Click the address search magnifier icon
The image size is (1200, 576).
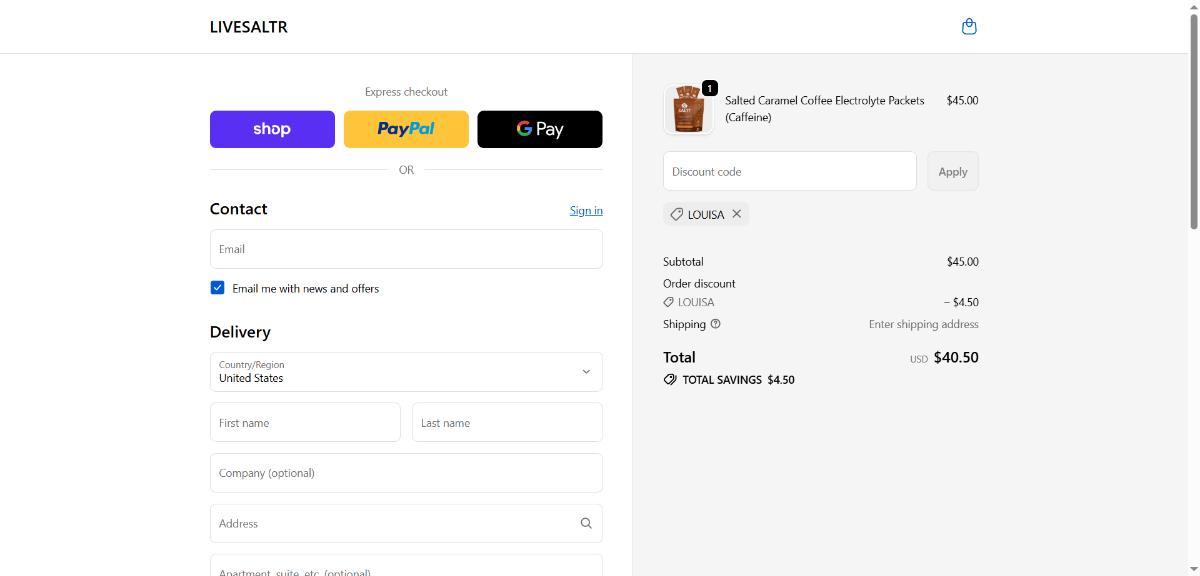coord(586,523)
